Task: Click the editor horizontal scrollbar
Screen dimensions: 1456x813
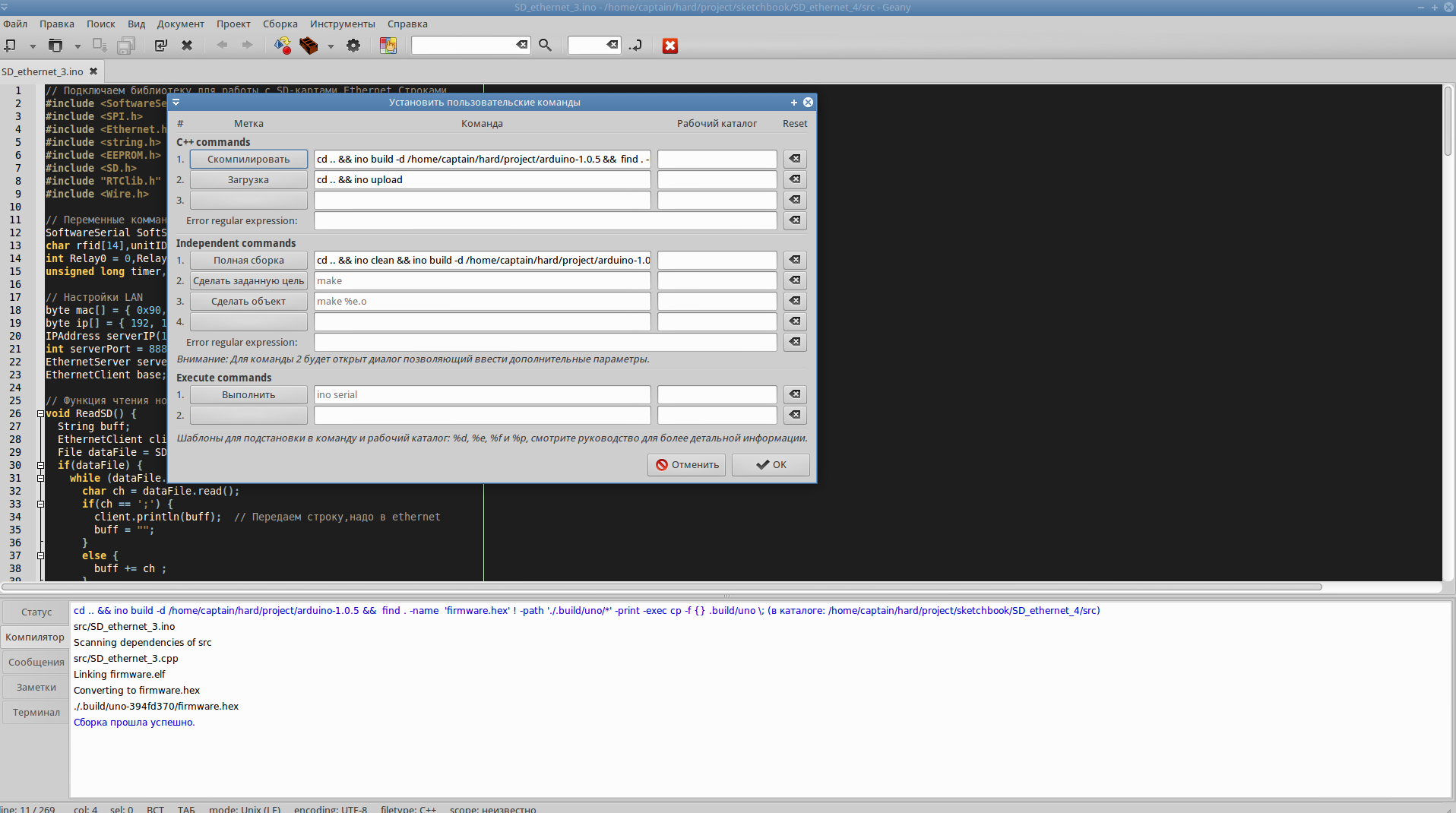Action: click(662, 587)
